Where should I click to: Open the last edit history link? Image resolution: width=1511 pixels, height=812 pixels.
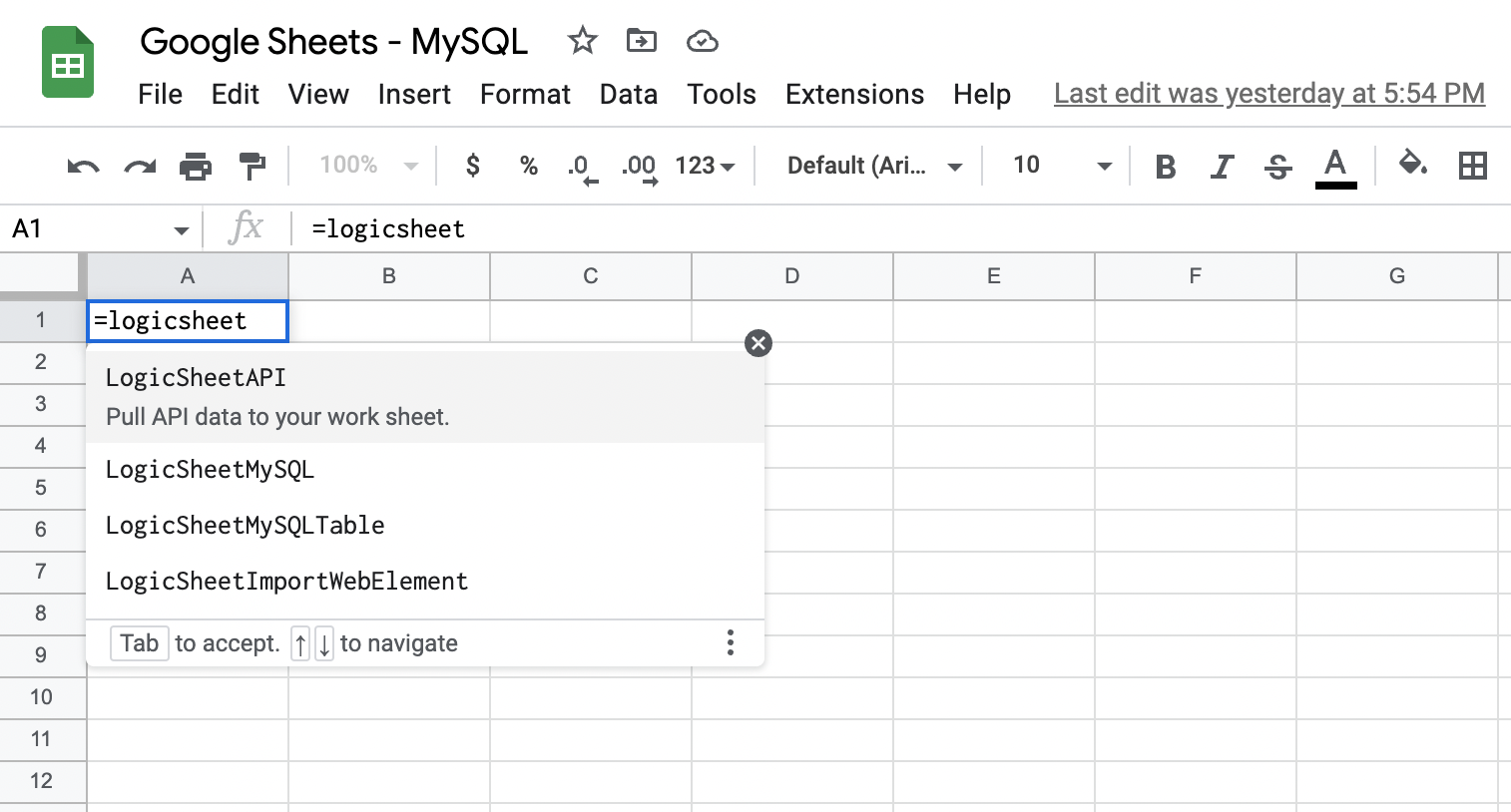tap(1268, 94)
